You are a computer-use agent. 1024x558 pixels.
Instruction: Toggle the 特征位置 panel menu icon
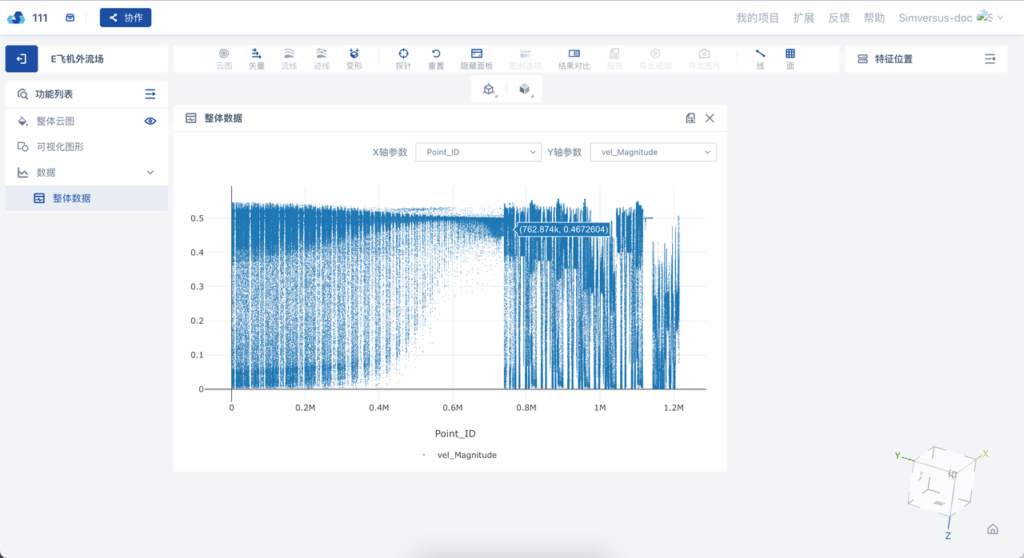coord(990,59)
